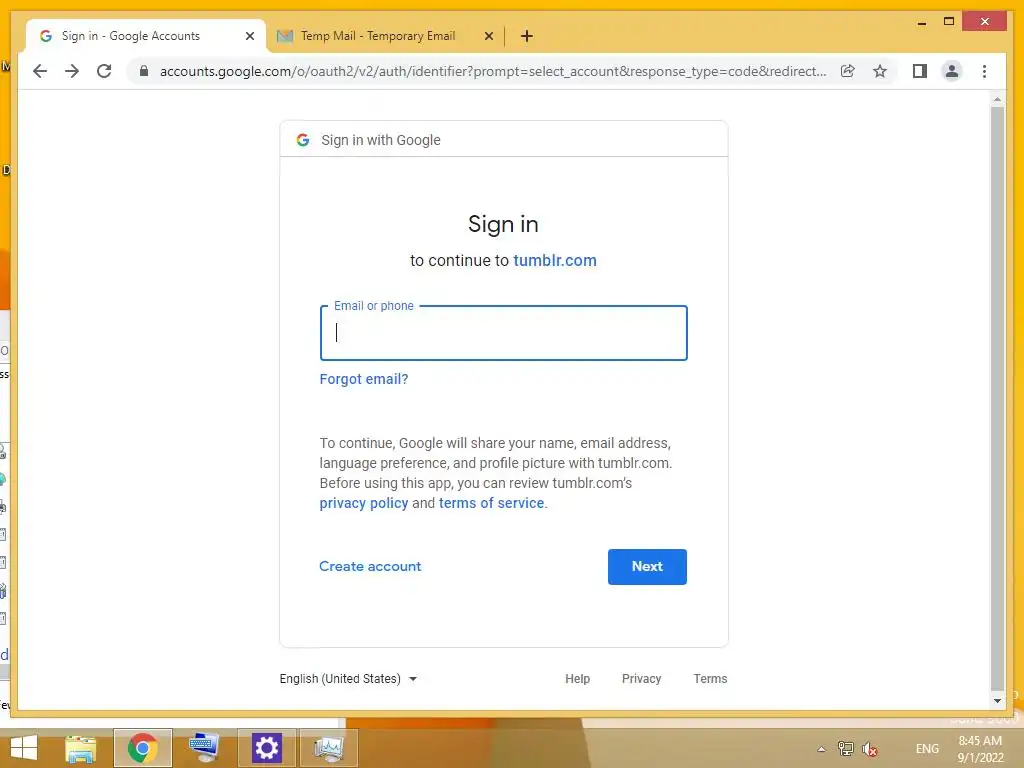Open the Help footer link
Screen dimensions: 1024x768
[577, 679]
